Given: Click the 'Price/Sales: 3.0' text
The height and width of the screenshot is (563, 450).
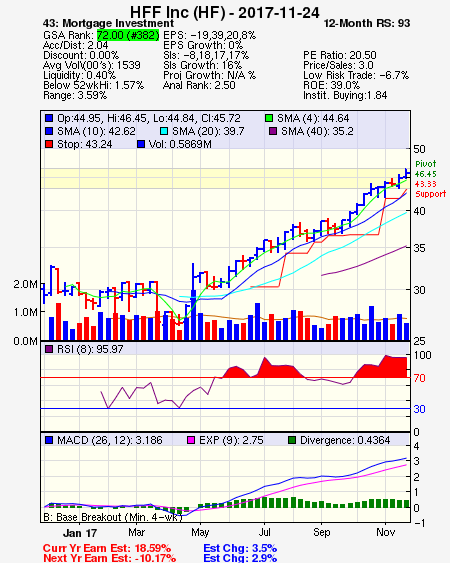Looking at the screenshot, I should tap(338, 65).
